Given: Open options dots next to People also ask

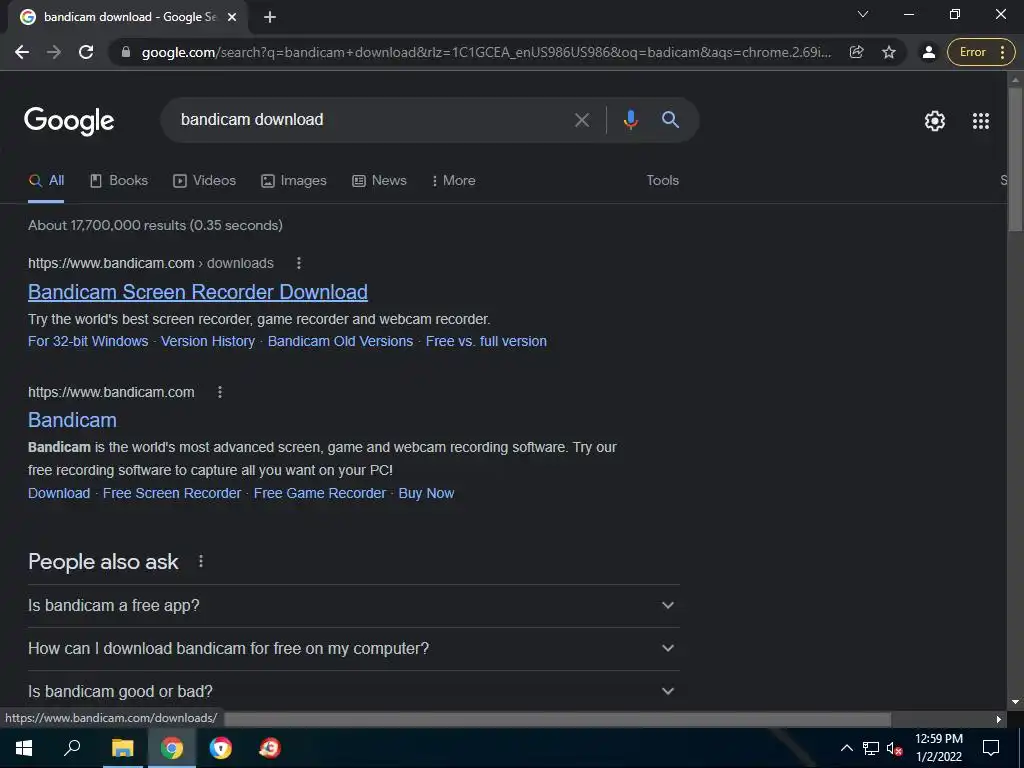Looking at the screenshot, I should coord(200,562).
